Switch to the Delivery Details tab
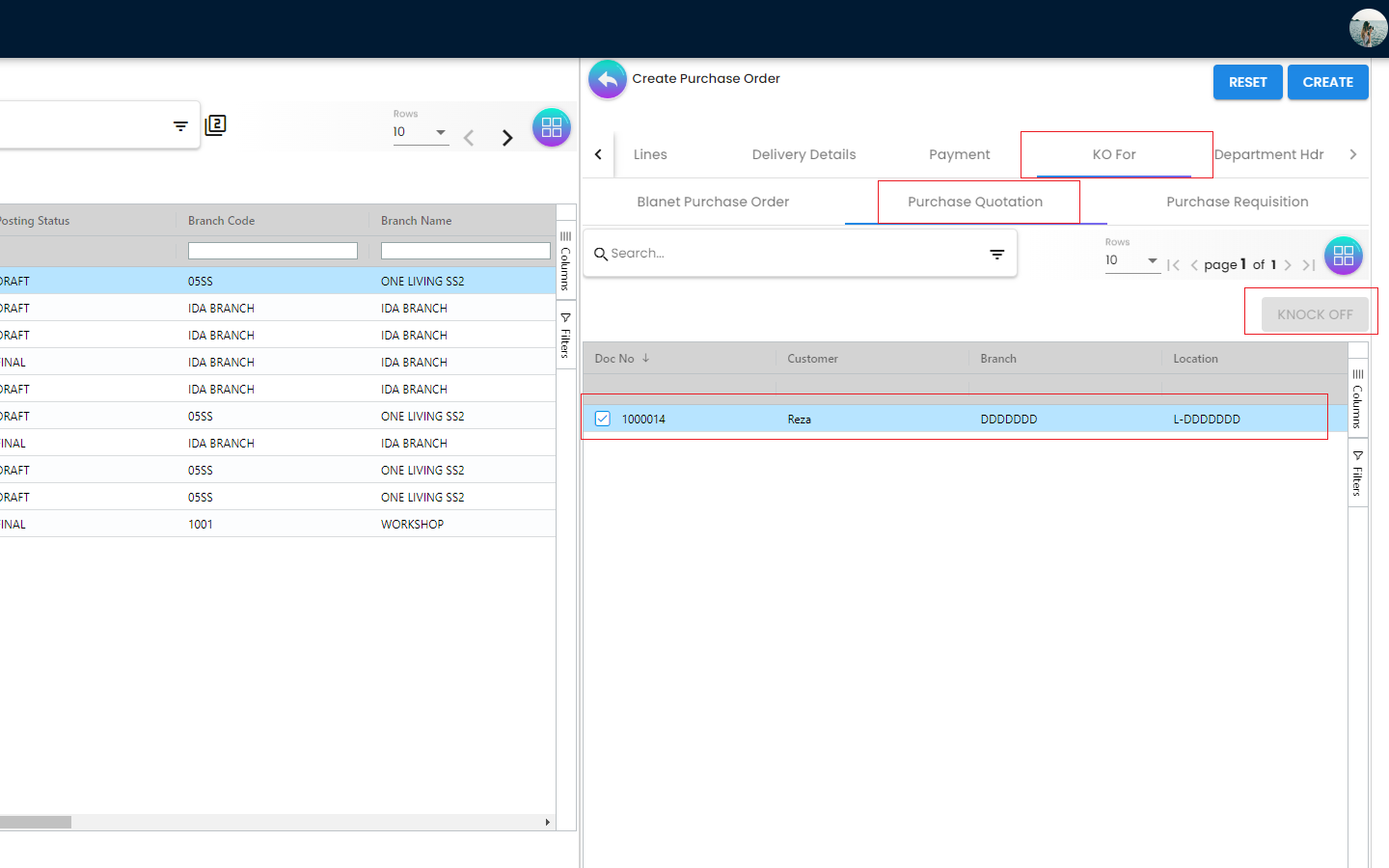Image resolution: width=1389 pixels, height=868 pixels. tap(803, 154)
